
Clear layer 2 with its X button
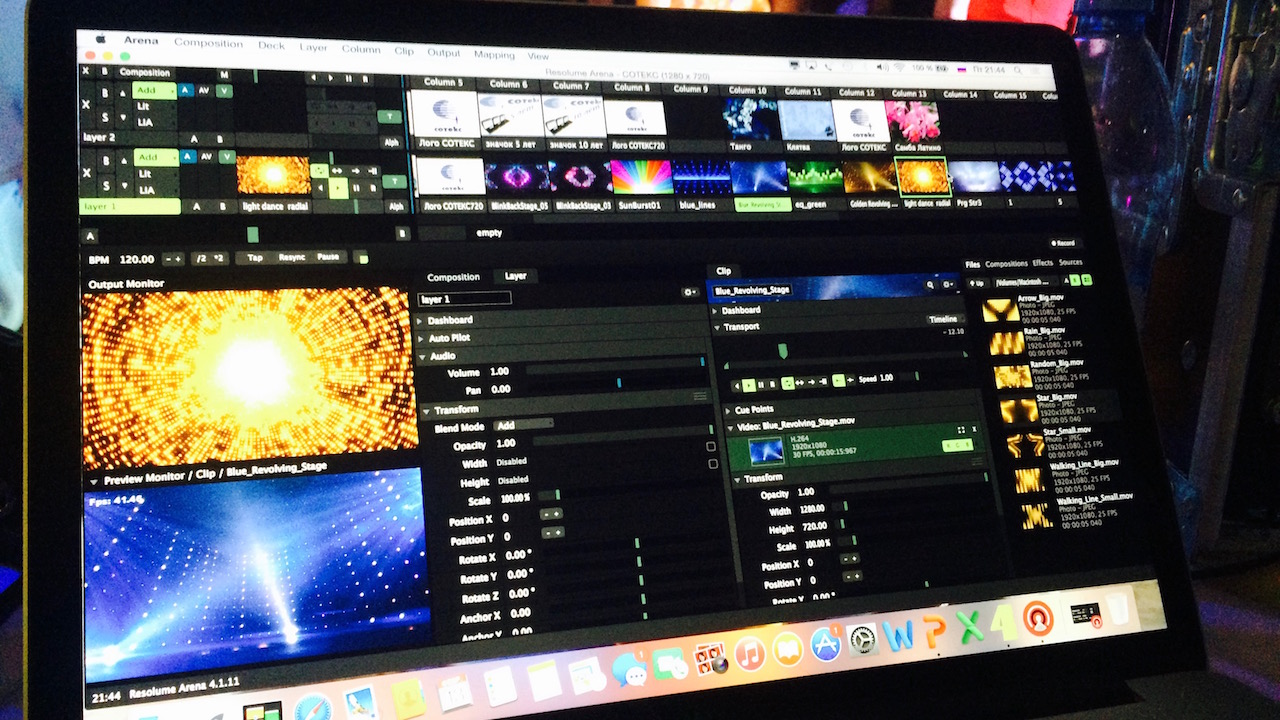86,105
